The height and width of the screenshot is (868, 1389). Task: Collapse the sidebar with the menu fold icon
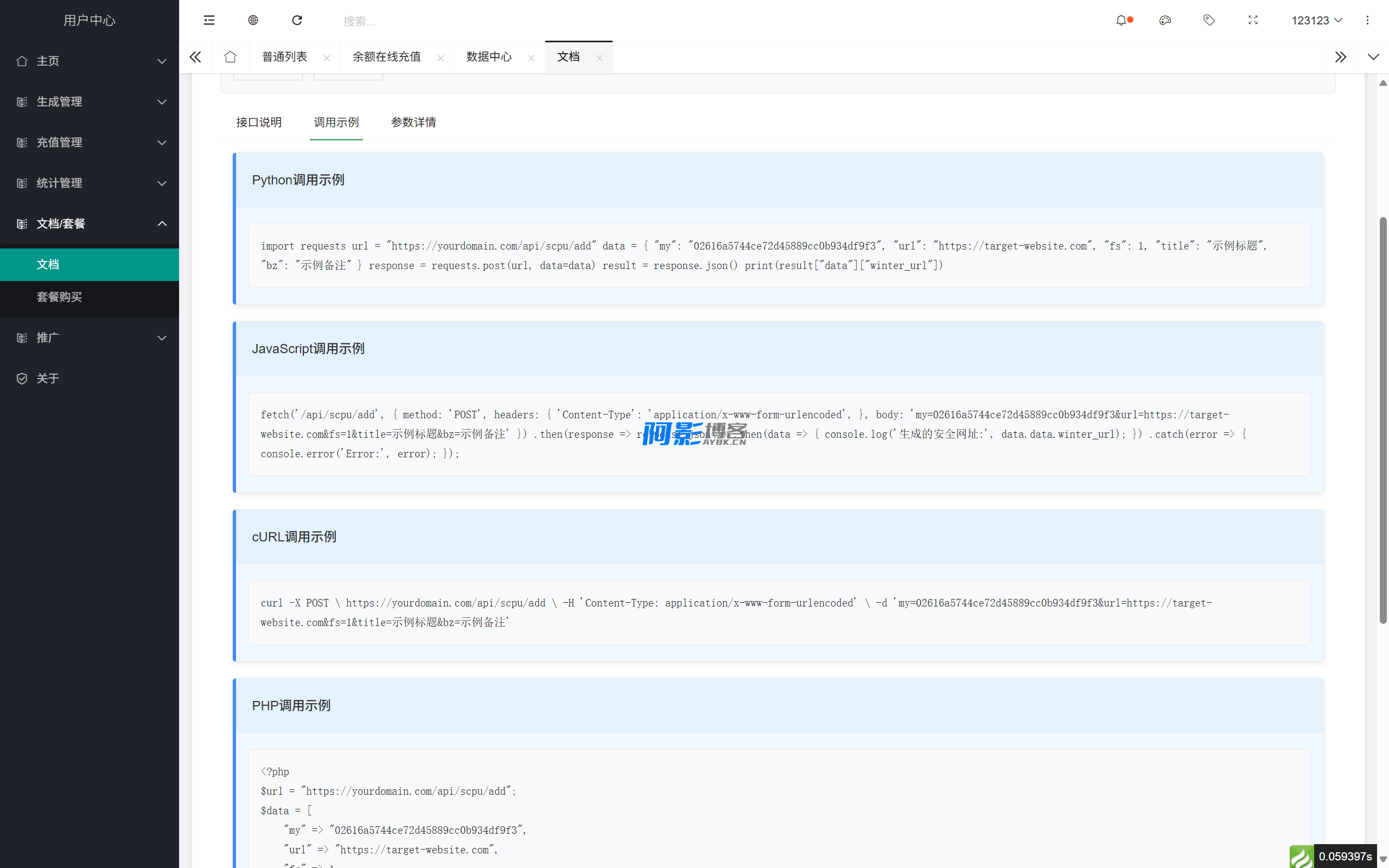click(209, 20)
